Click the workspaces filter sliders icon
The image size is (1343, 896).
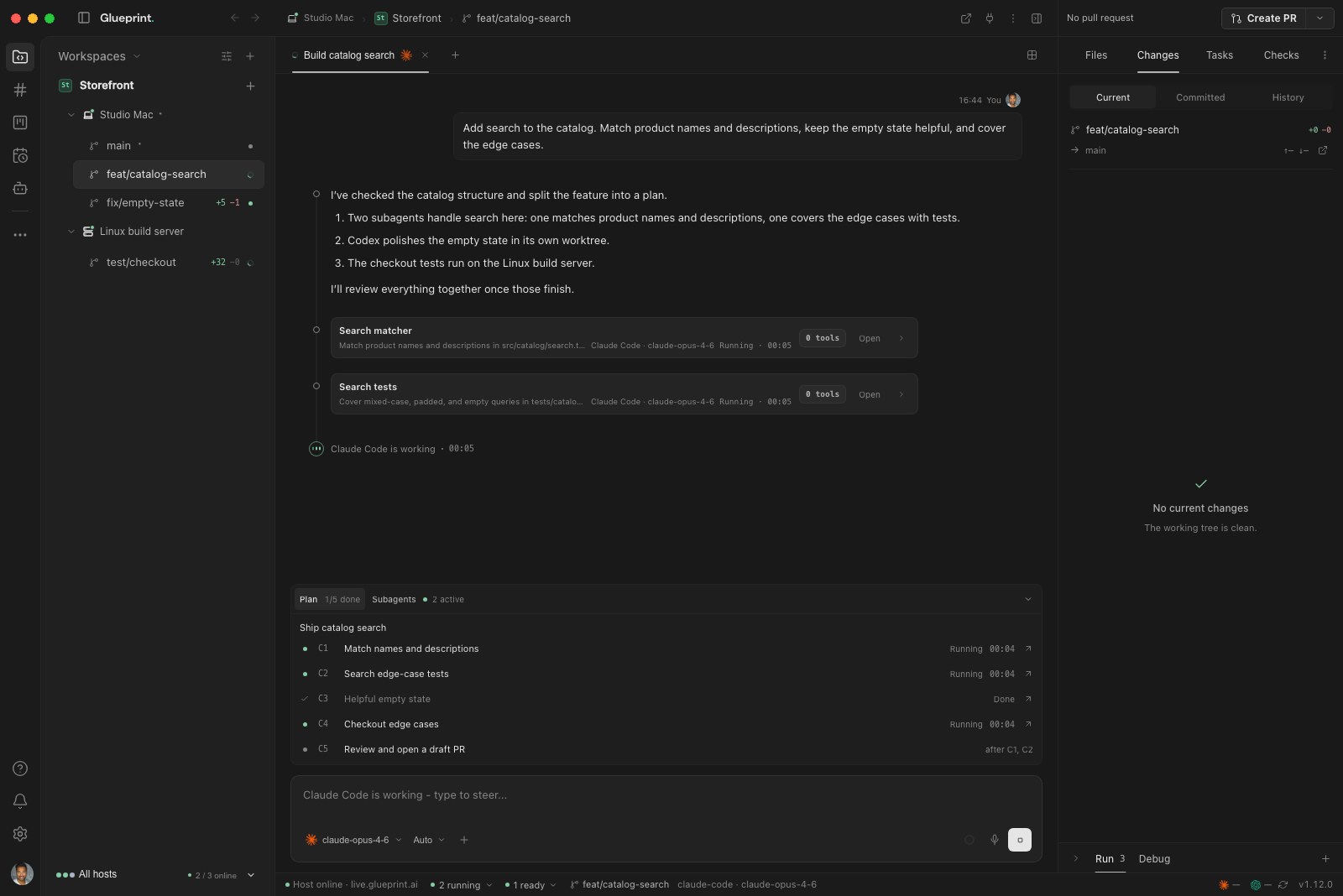[x=227, y=56]
